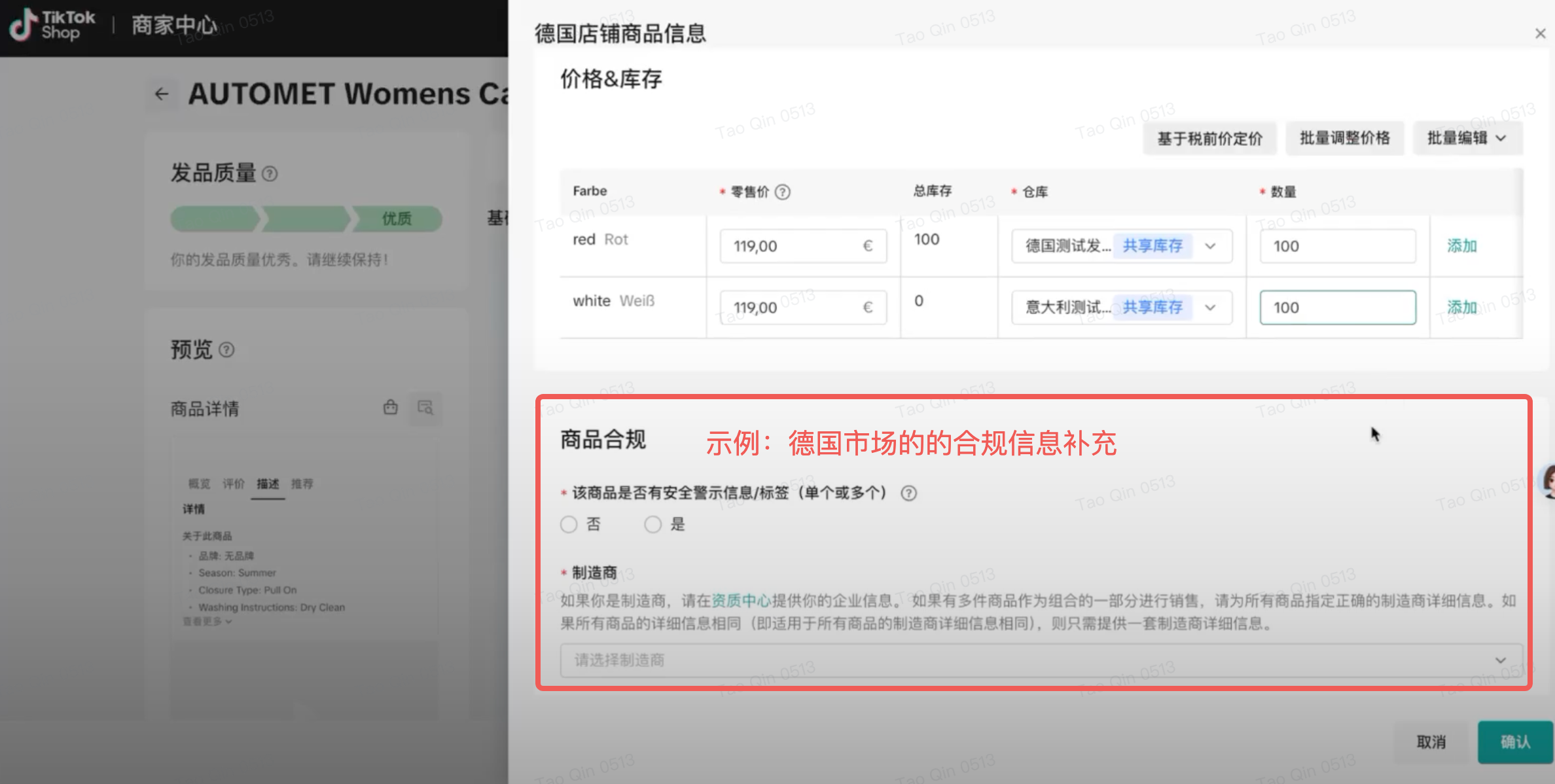
Task: Click the 确认 confirm button
Action: [1514, 741]
